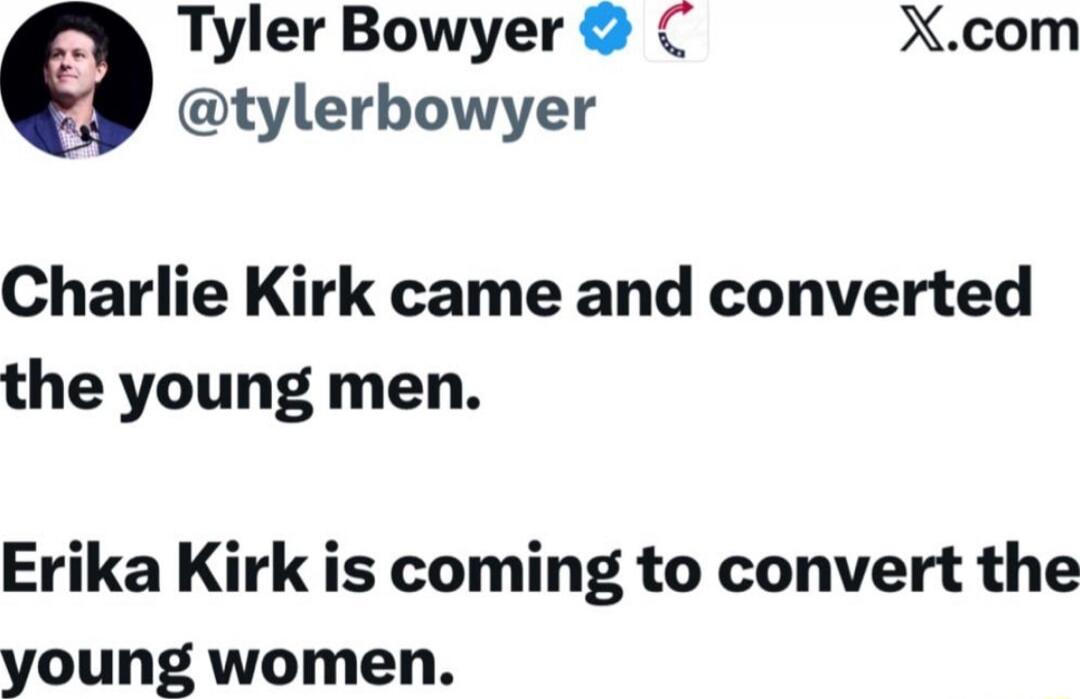Click the word "Charlie" in the tweet
The height and width of the screenshot is (699, 1080).
102,294
